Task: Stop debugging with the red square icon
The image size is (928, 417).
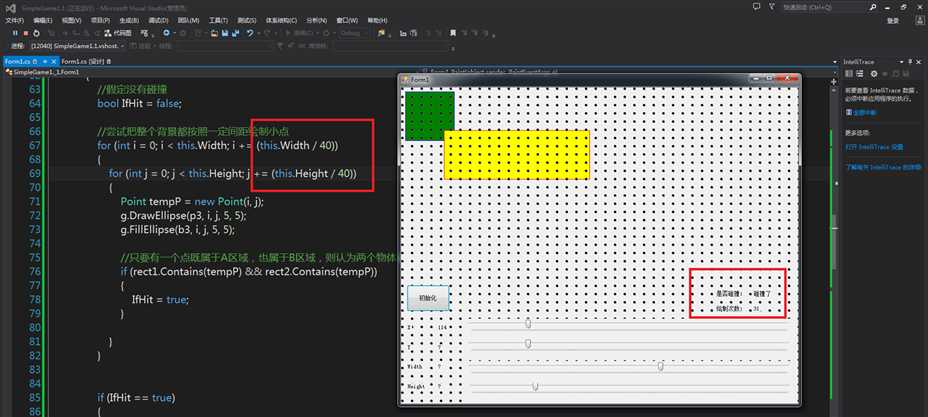Action: pyautogui.click(x=25, y=33)
